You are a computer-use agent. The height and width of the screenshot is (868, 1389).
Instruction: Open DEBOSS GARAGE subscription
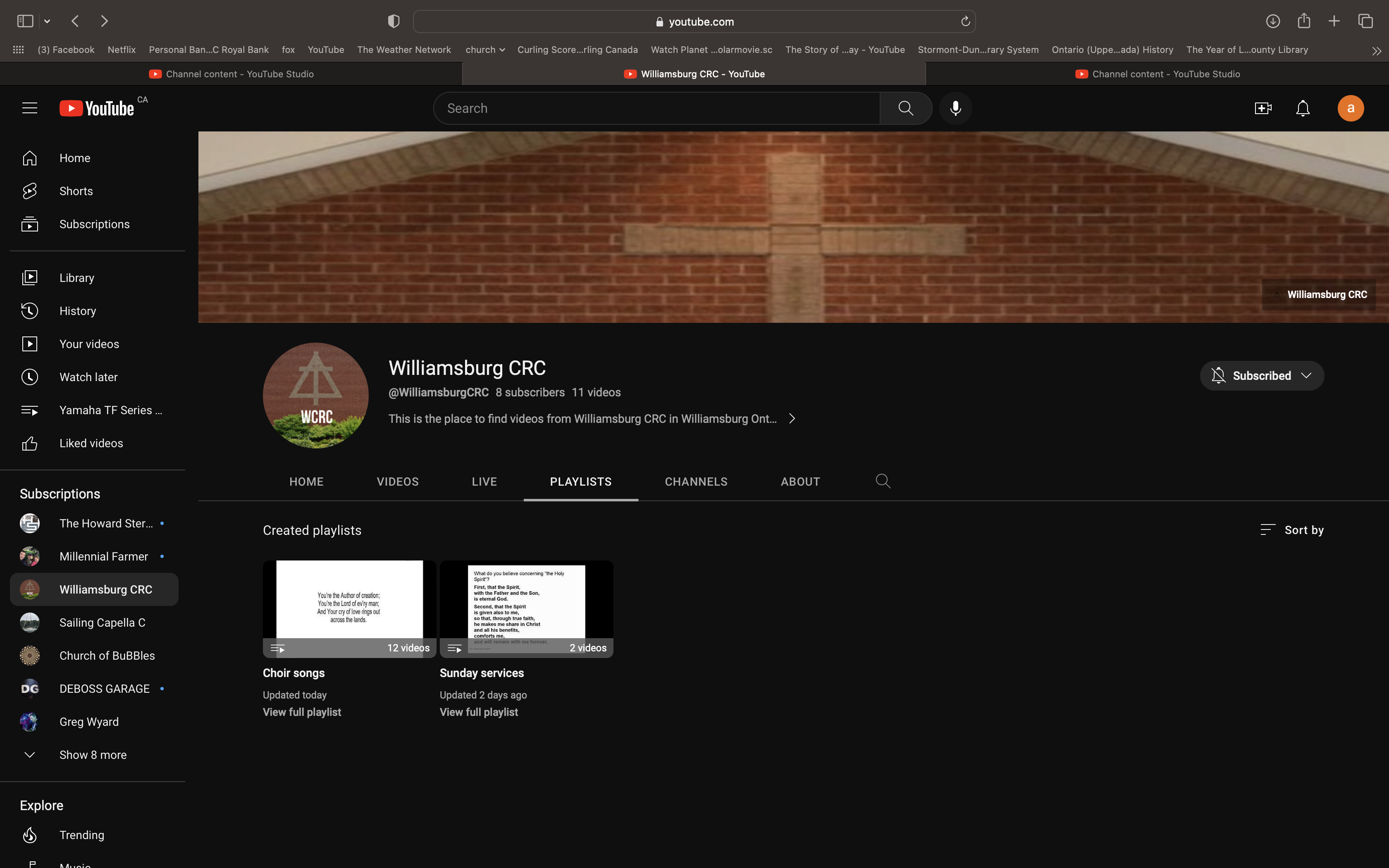pyautogui.click(x=94, y=689)
